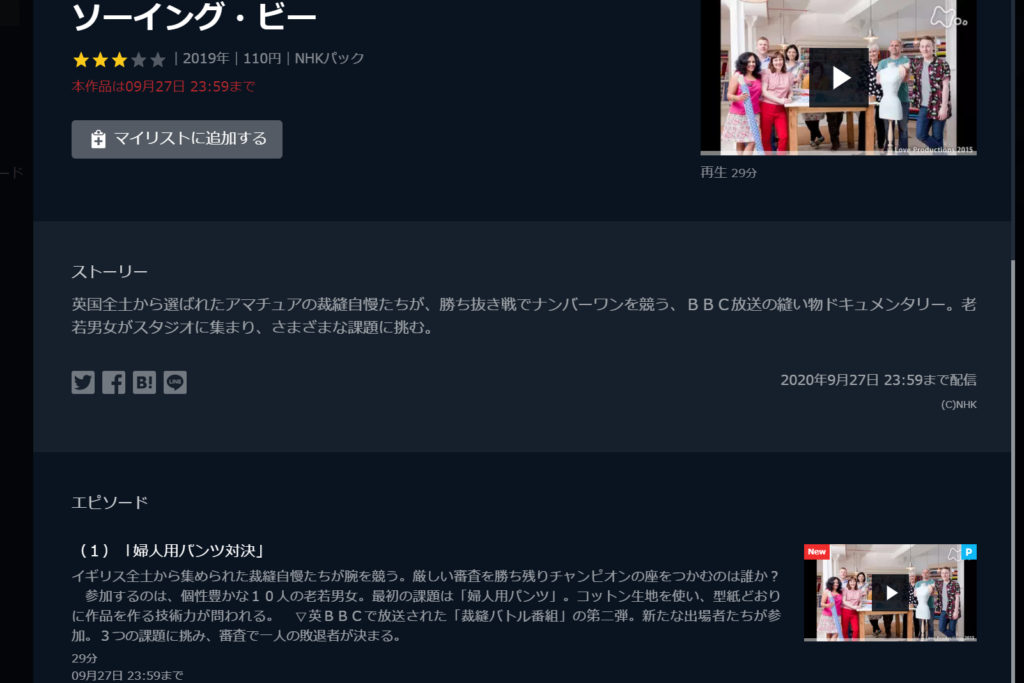Image resolution: width=1024 pixels, height=683 pixels.
Task: Click the NHK logo on main thumbnail
Action: [948, 17]
